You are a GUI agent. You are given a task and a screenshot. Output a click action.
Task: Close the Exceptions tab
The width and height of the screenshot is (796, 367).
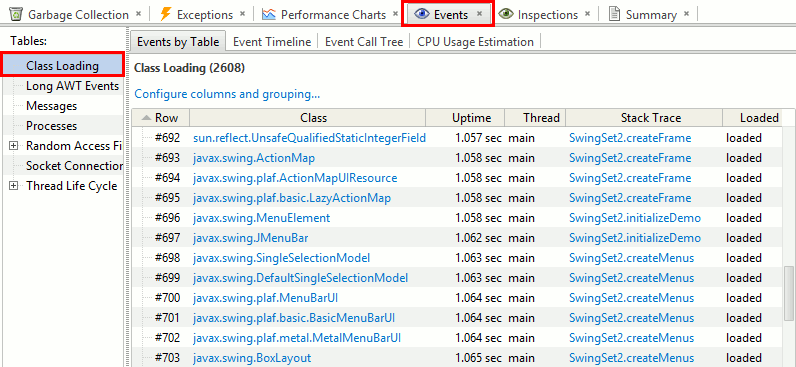[x=242, y=14]
